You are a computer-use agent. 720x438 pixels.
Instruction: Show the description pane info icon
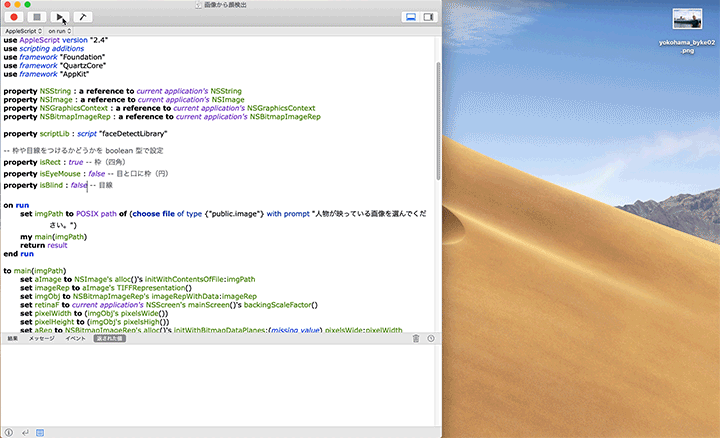tap(9, 432)
